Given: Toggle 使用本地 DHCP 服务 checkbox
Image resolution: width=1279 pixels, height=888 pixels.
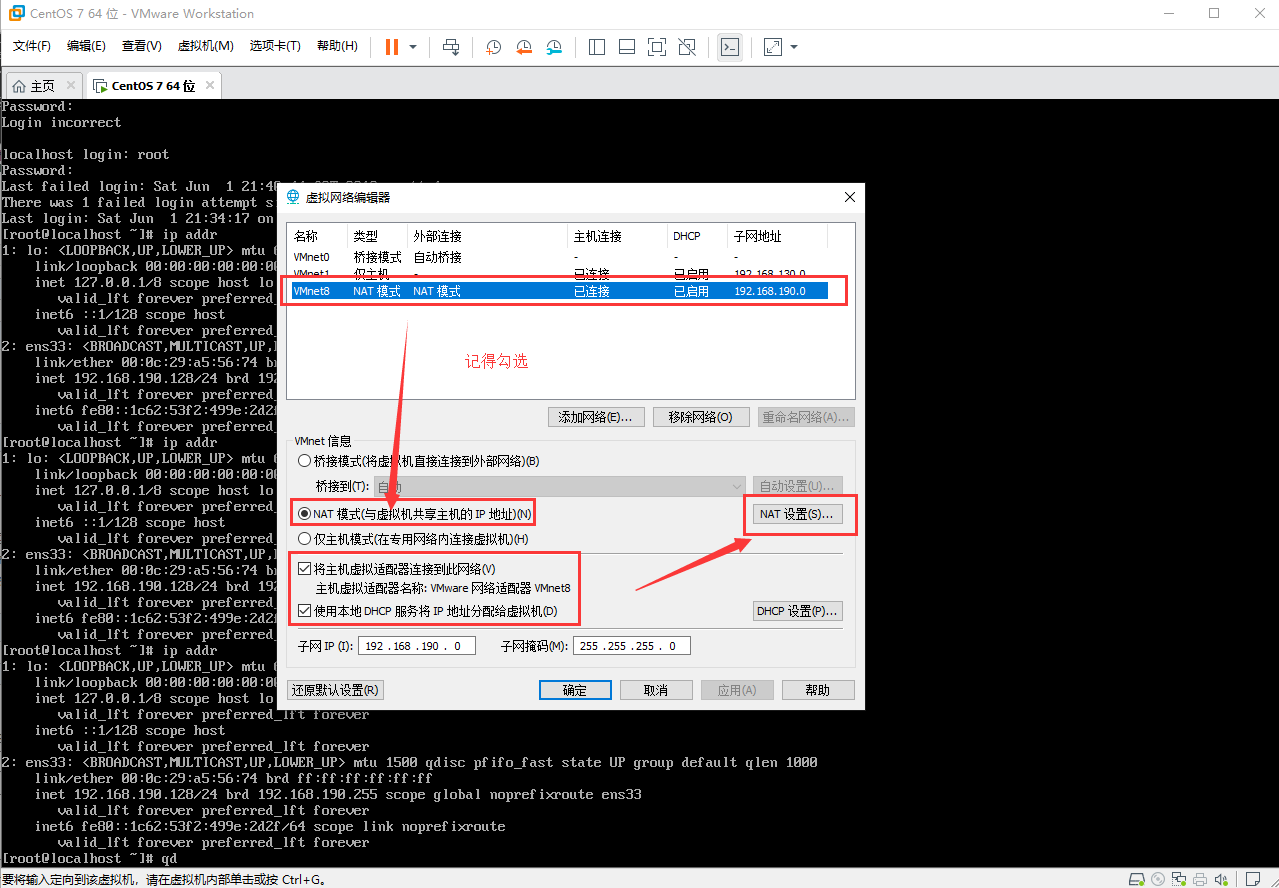Looking at the screenshot, I should (305, 611).
